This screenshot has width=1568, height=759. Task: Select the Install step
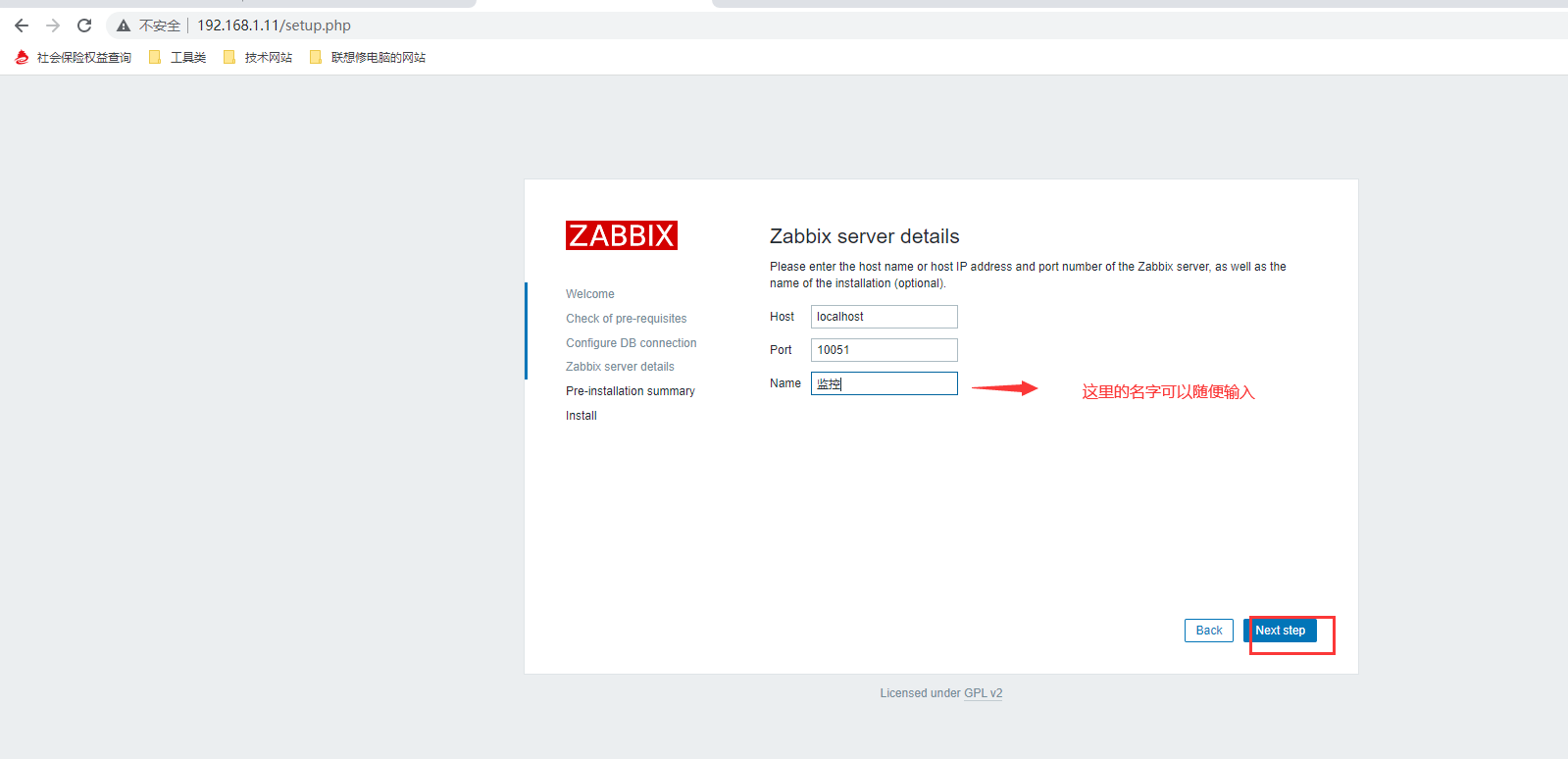click(x=582, y=416)
